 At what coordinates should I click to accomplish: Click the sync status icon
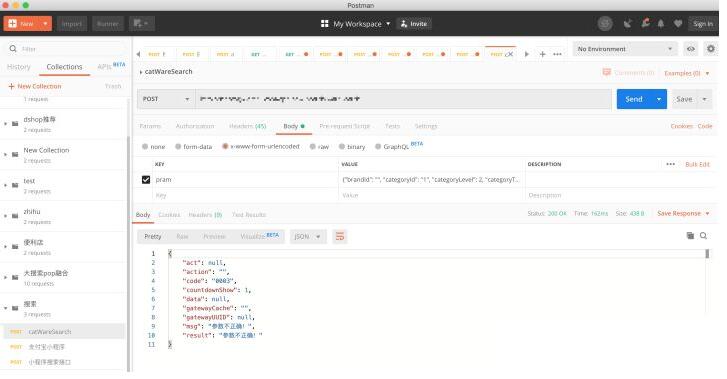pos(605,24)
